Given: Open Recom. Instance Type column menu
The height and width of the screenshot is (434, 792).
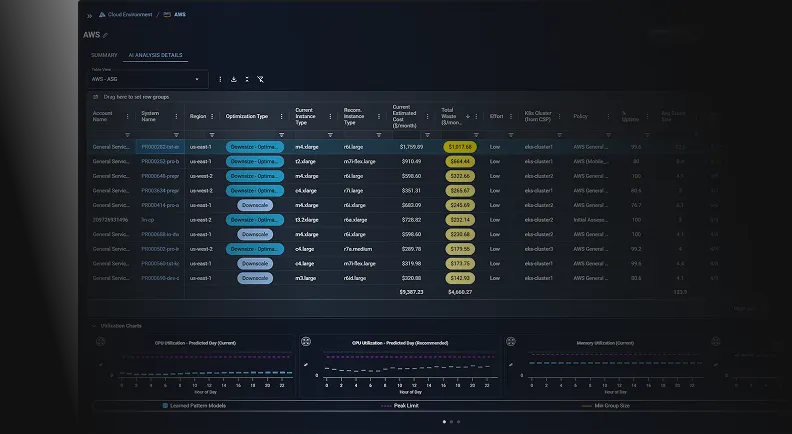Looking at the screenshot, I should (x=379, y=117).
